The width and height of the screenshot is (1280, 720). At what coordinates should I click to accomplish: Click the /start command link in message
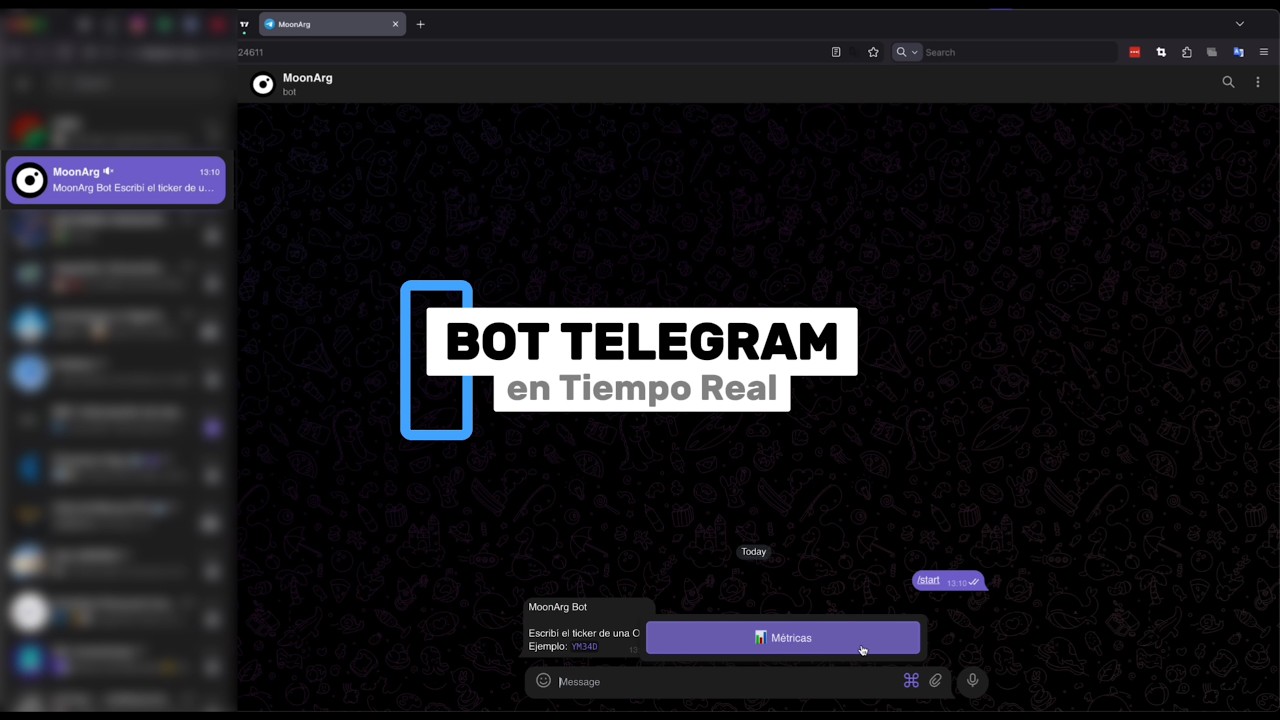928,580
